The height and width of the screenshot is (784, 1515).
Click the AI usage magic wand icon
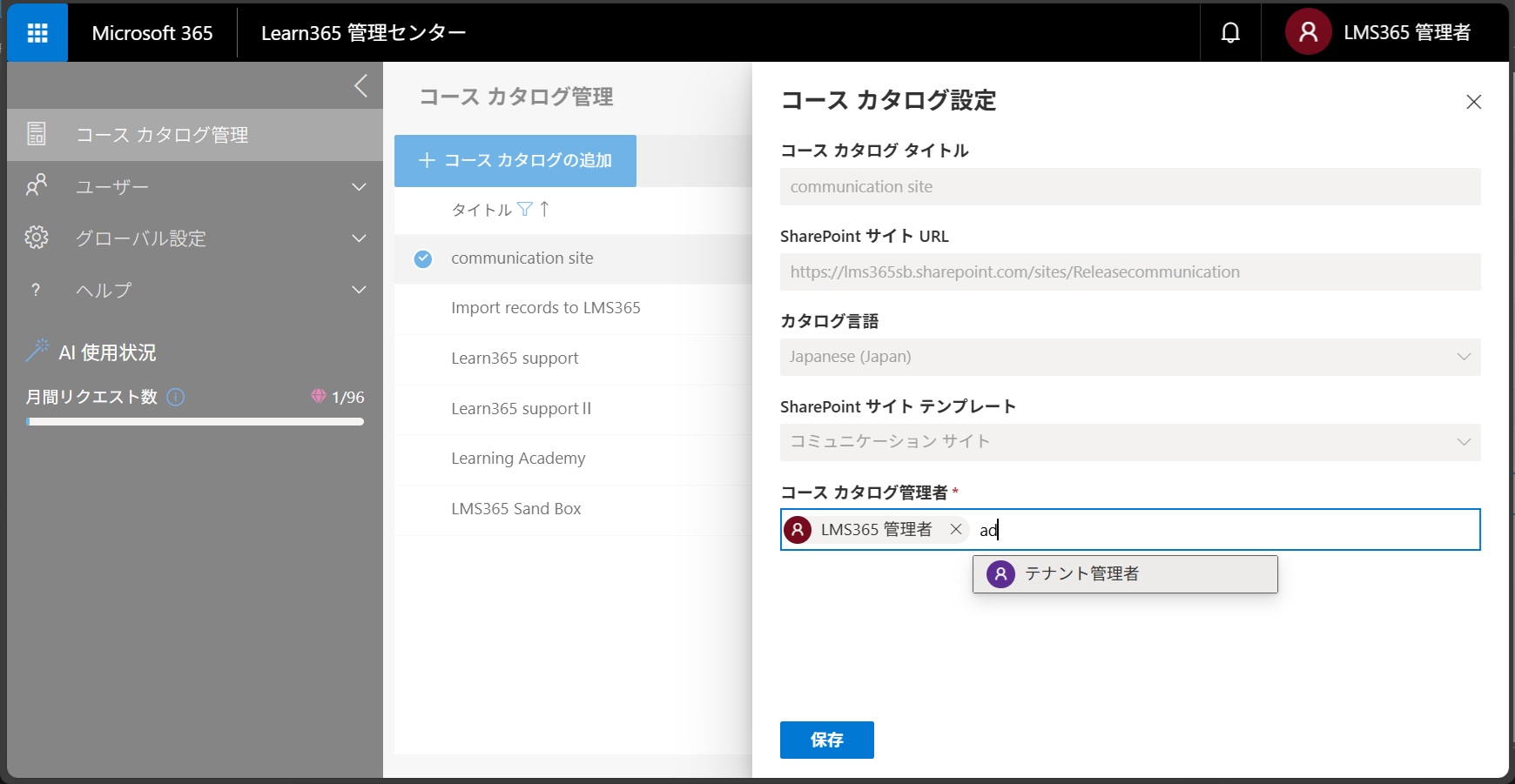[x=37, y=351]
